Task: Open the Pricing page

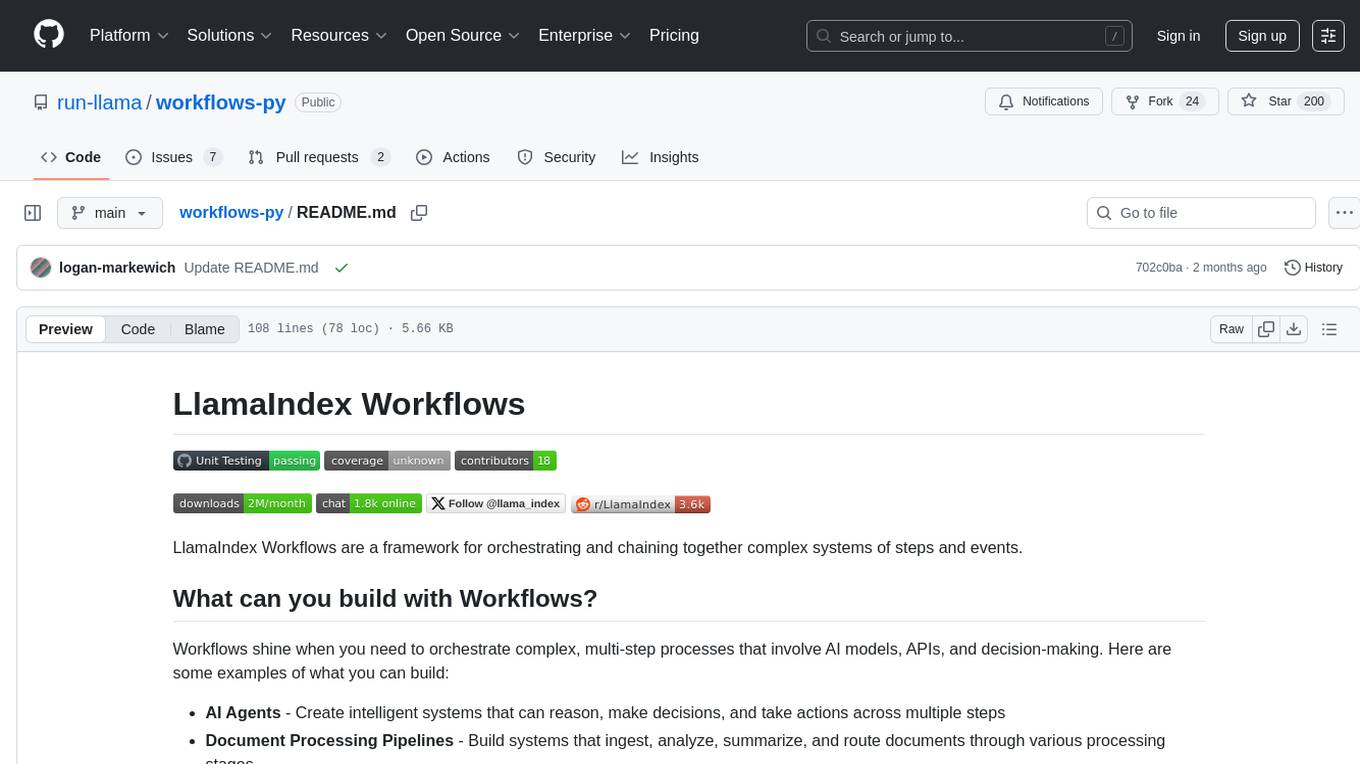Action: tap(674, 35)
